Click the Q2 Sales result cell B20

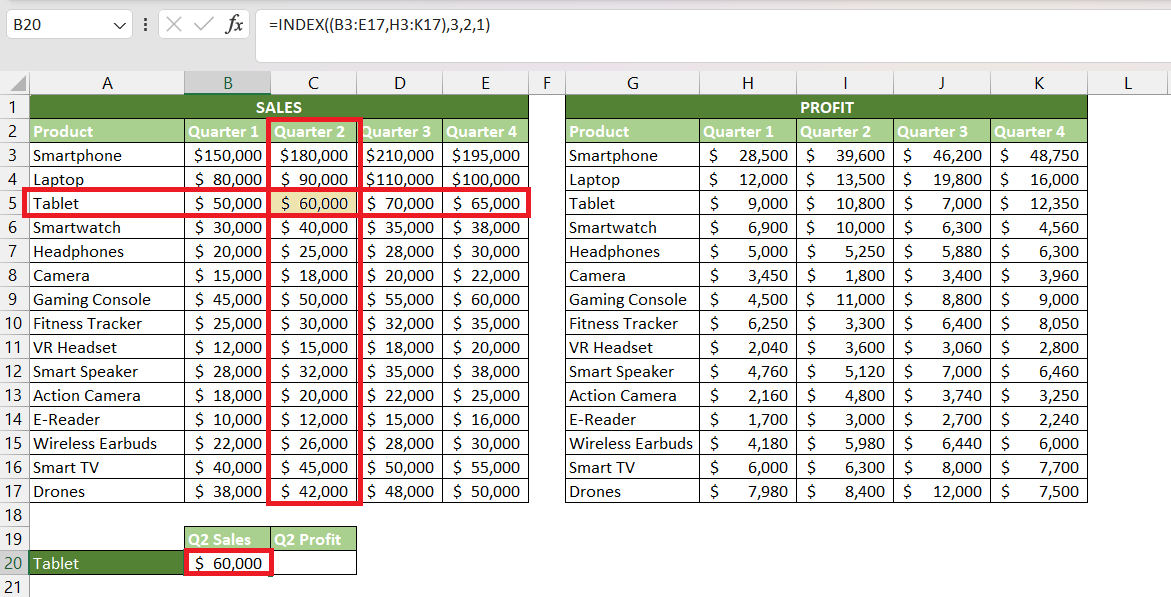click(x=228, y=563)
